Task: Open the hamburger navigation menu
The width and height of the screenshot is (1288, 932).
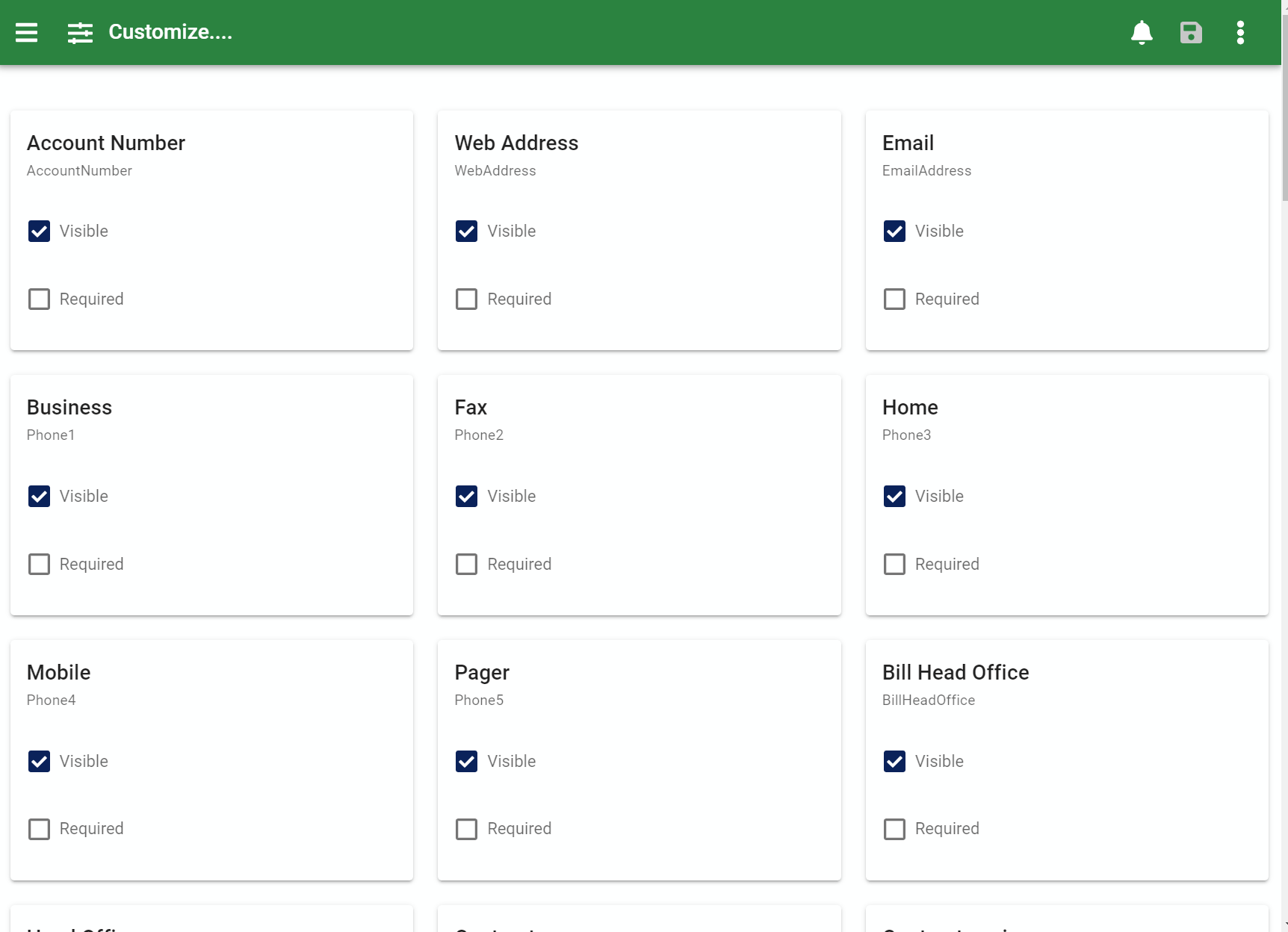Action: pos(26,32)
